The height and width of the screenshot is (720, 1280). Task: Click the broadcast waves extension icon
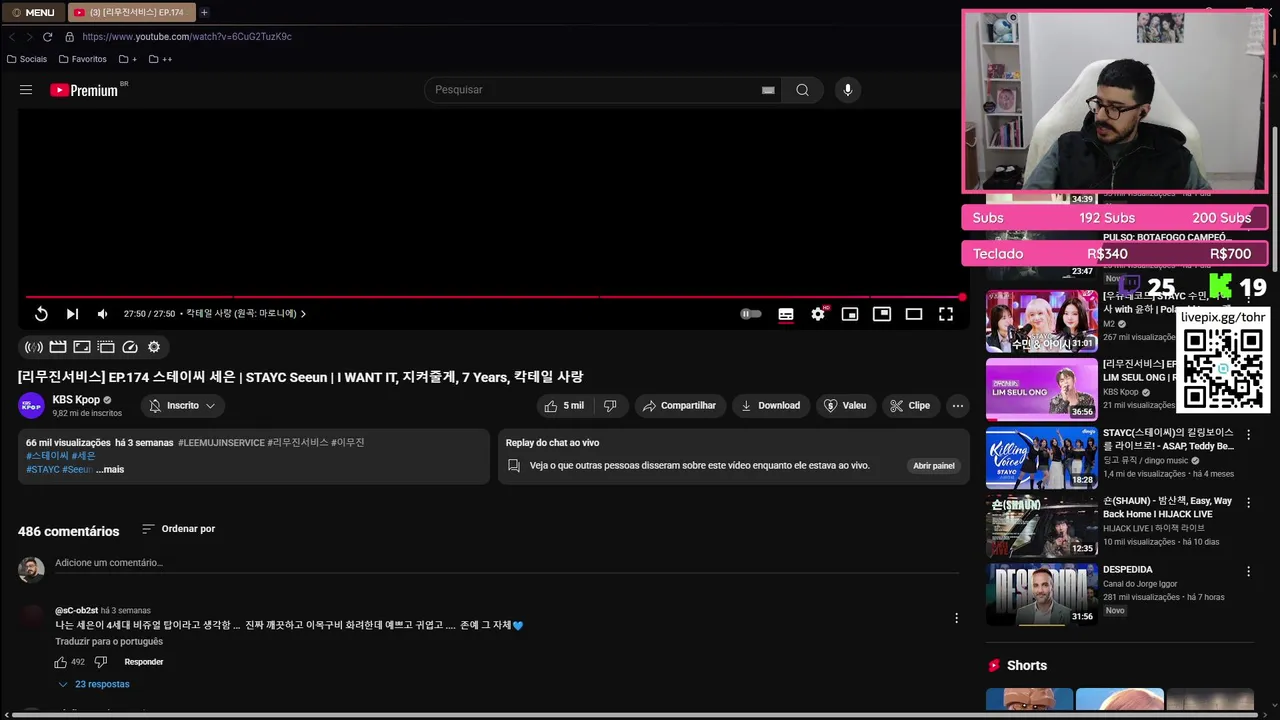point(34,347)
